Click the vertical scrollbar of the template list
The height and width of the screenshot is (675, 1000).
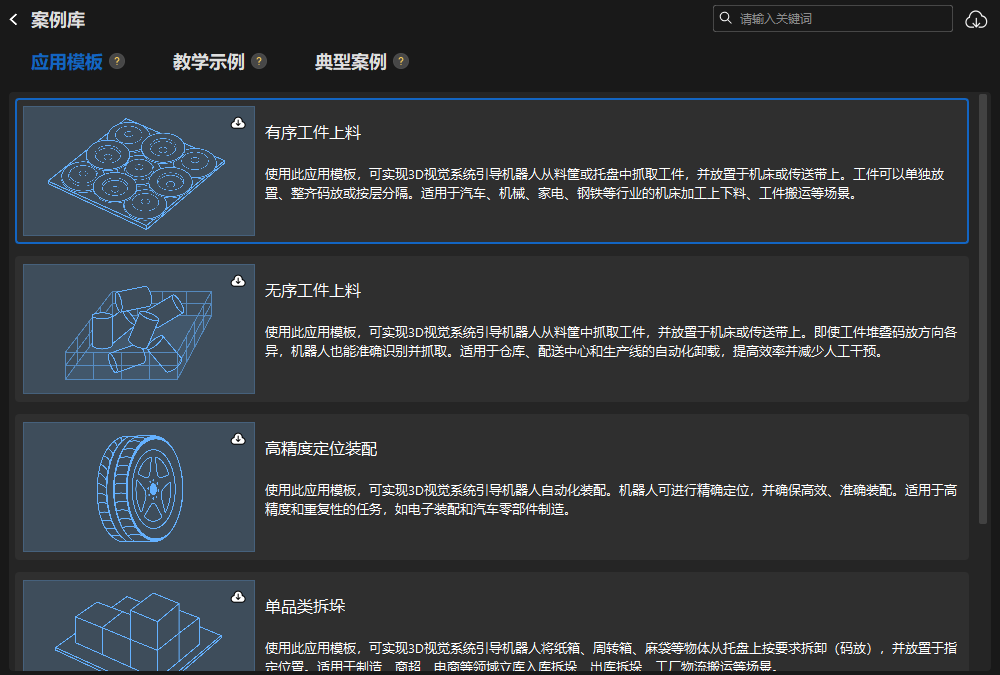coord(983,309)
